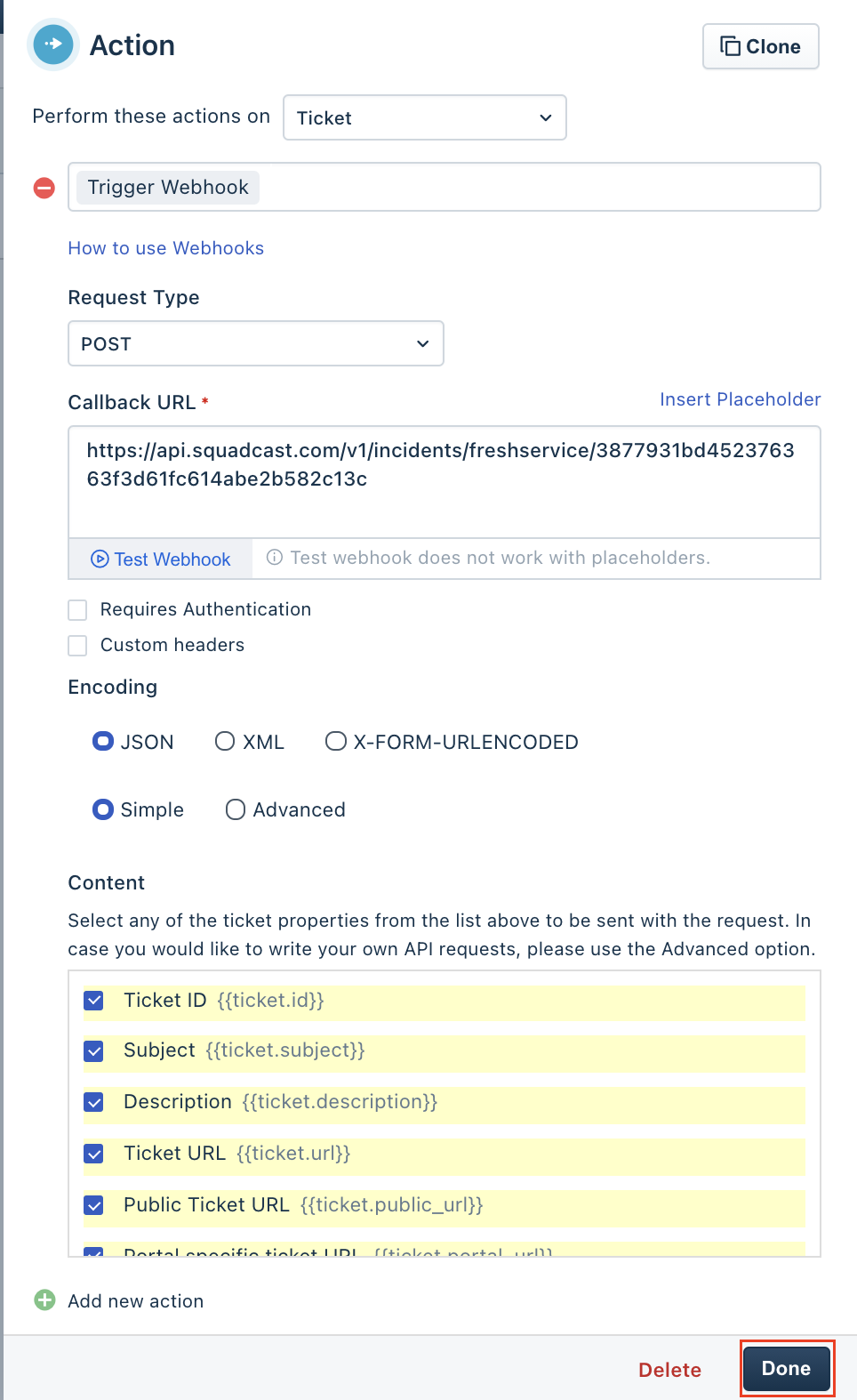Click the Insert Placeholder link

pyautogui.click(x=740, y=399)
